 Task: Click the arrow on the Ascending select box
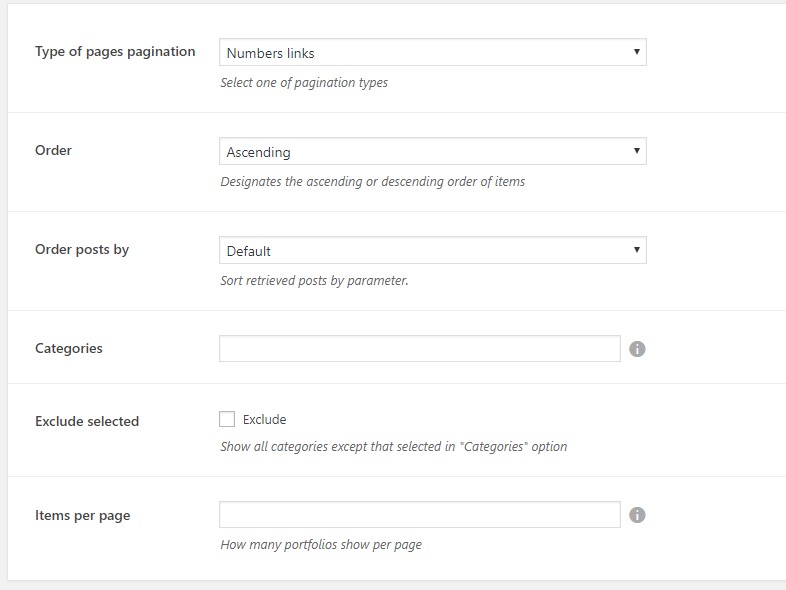[x=636, y=152]
